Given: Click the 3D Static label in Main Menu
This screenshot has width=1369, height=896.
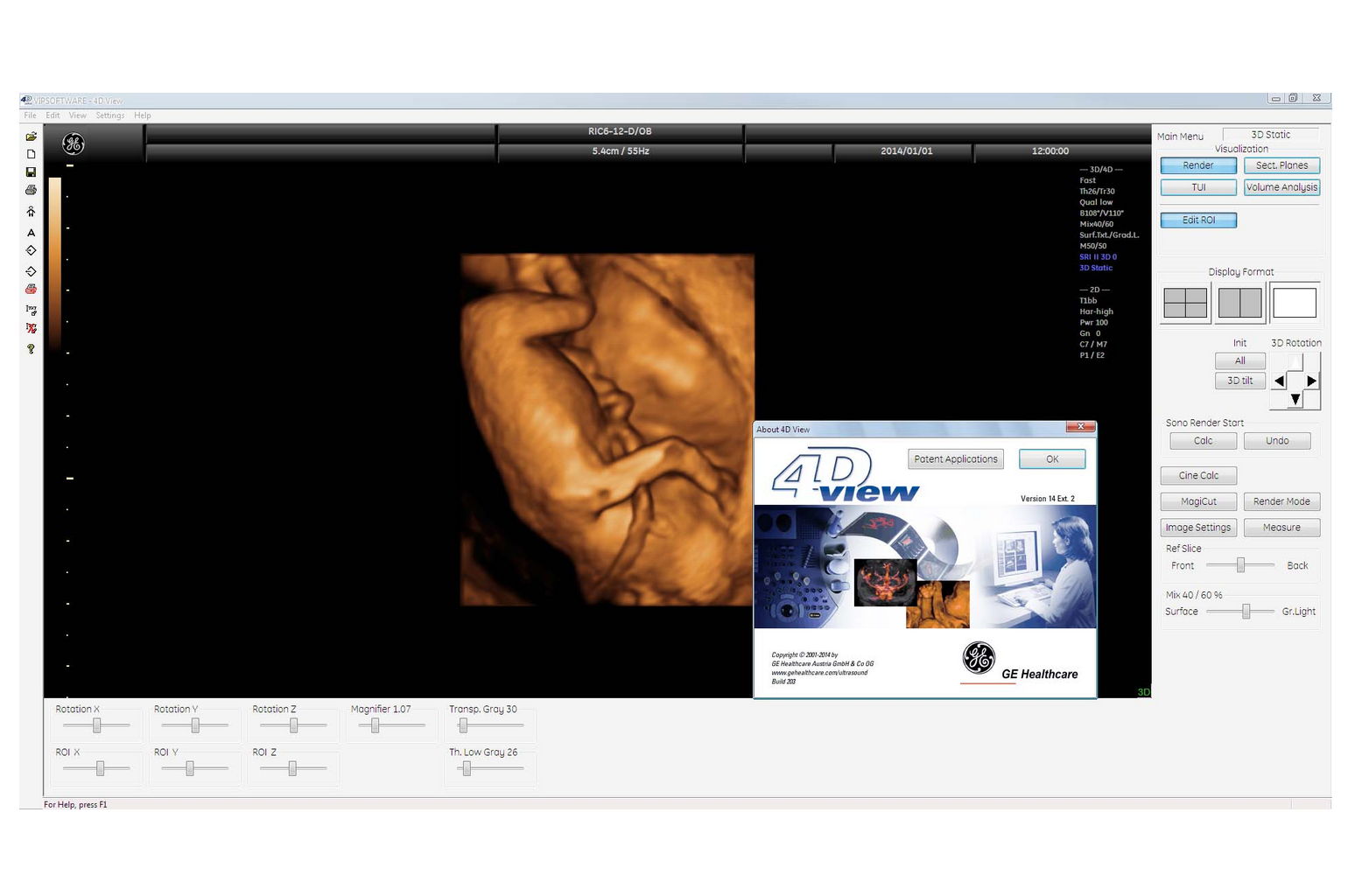Looking at the screenshot, I should [x=1270, y=135].
